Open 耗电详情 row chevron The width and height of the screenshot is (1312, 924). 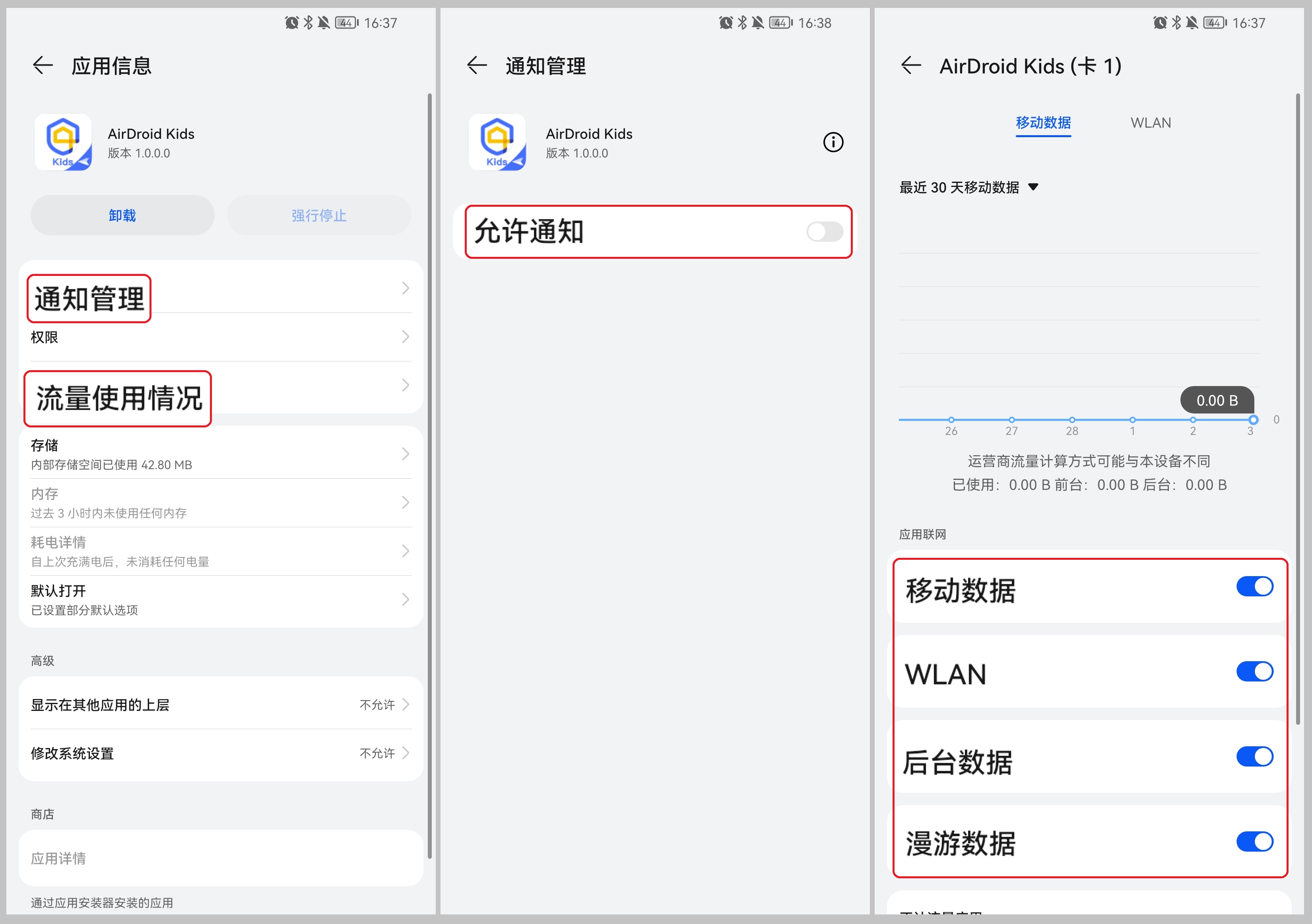tap(405, 551)
